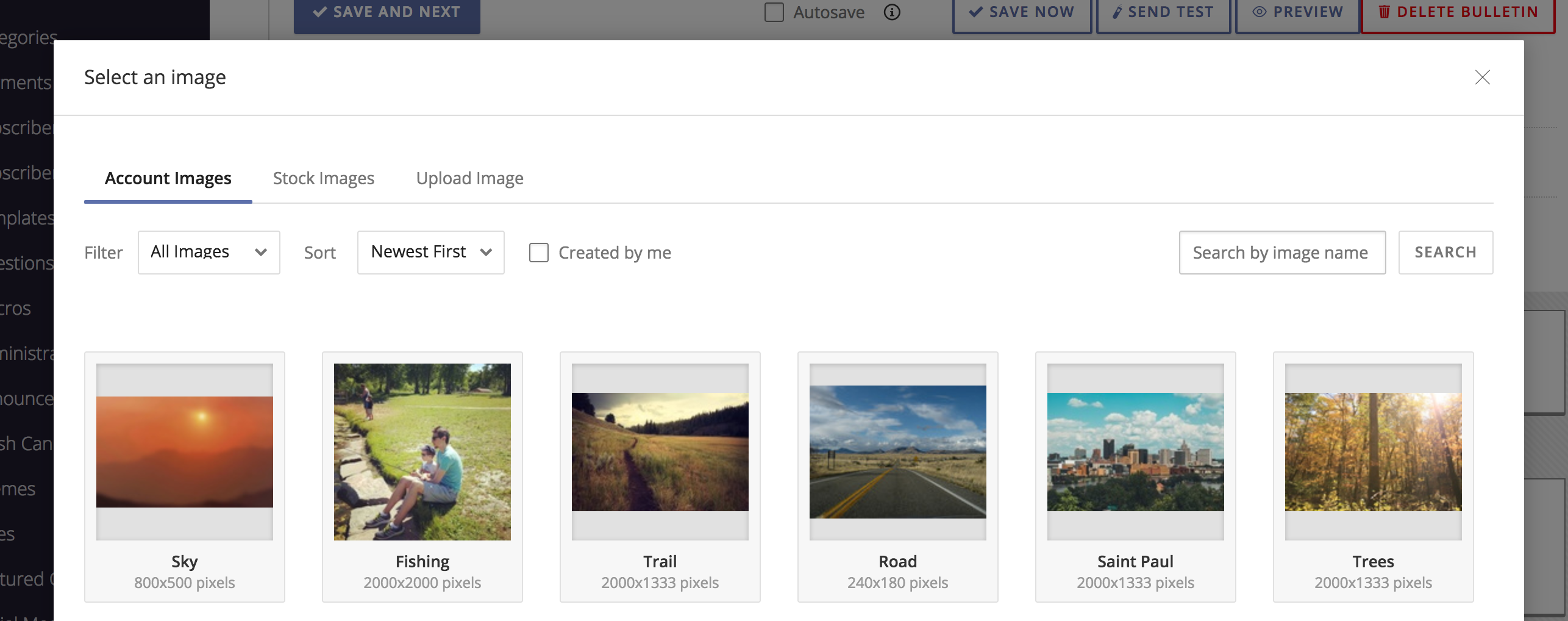Click the Delete Bulletin button
The image size is (1568, 621).
(1459, 12)
